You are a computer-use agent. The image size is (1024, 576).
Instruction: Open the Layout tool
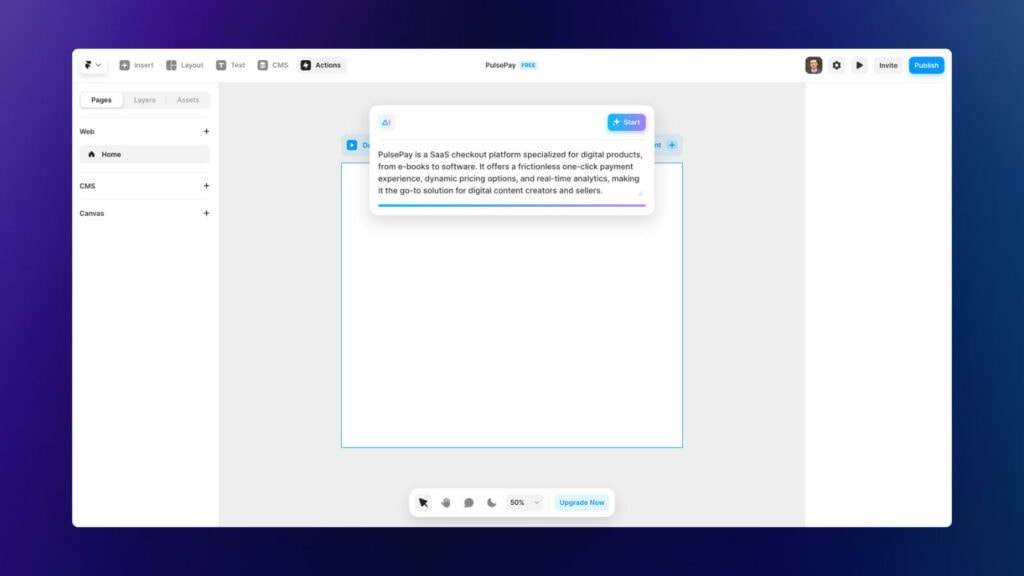click(170, 65)
